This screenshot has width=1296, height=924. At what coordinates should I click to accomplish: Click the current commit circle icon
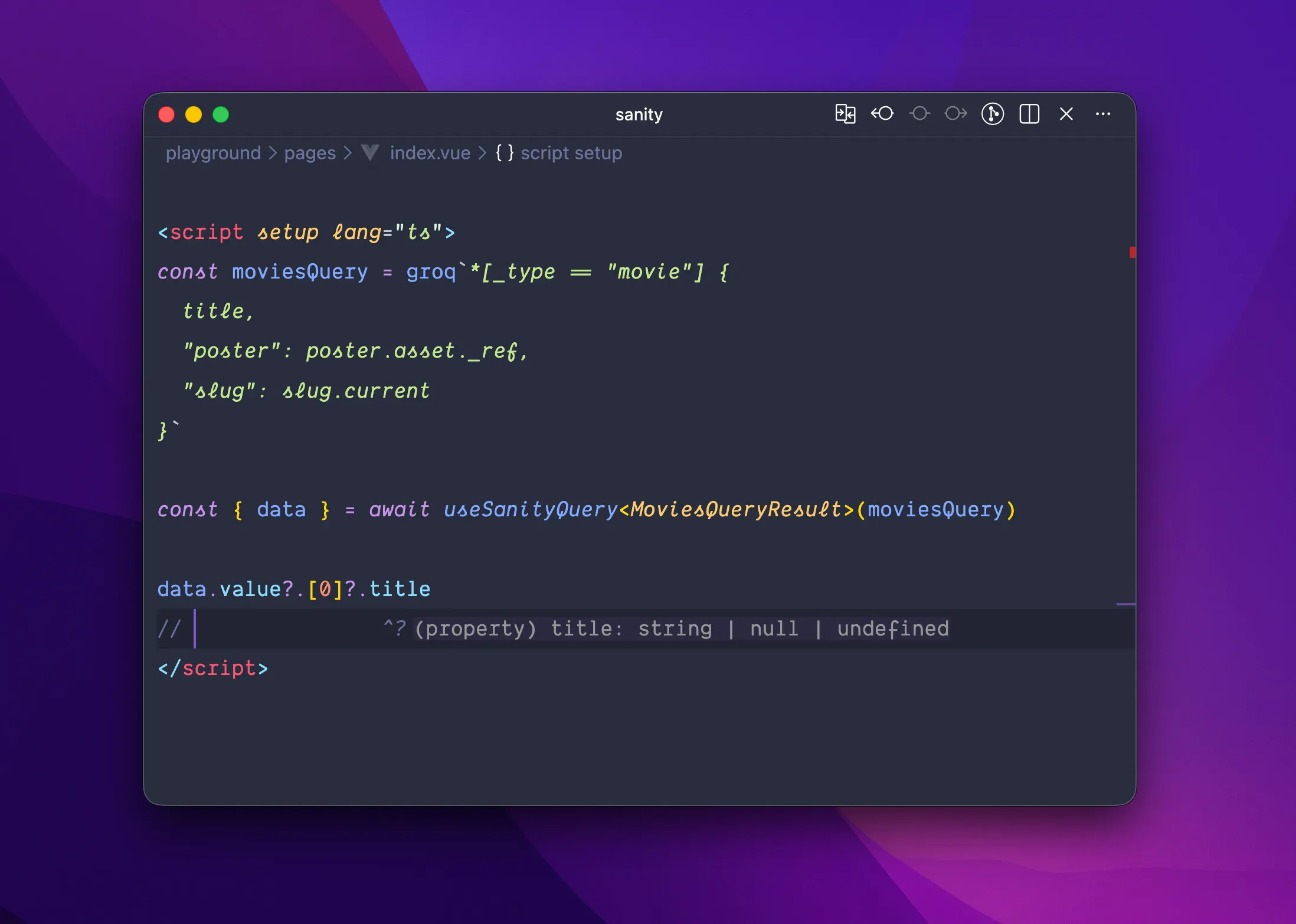click(x=919, y=114)
